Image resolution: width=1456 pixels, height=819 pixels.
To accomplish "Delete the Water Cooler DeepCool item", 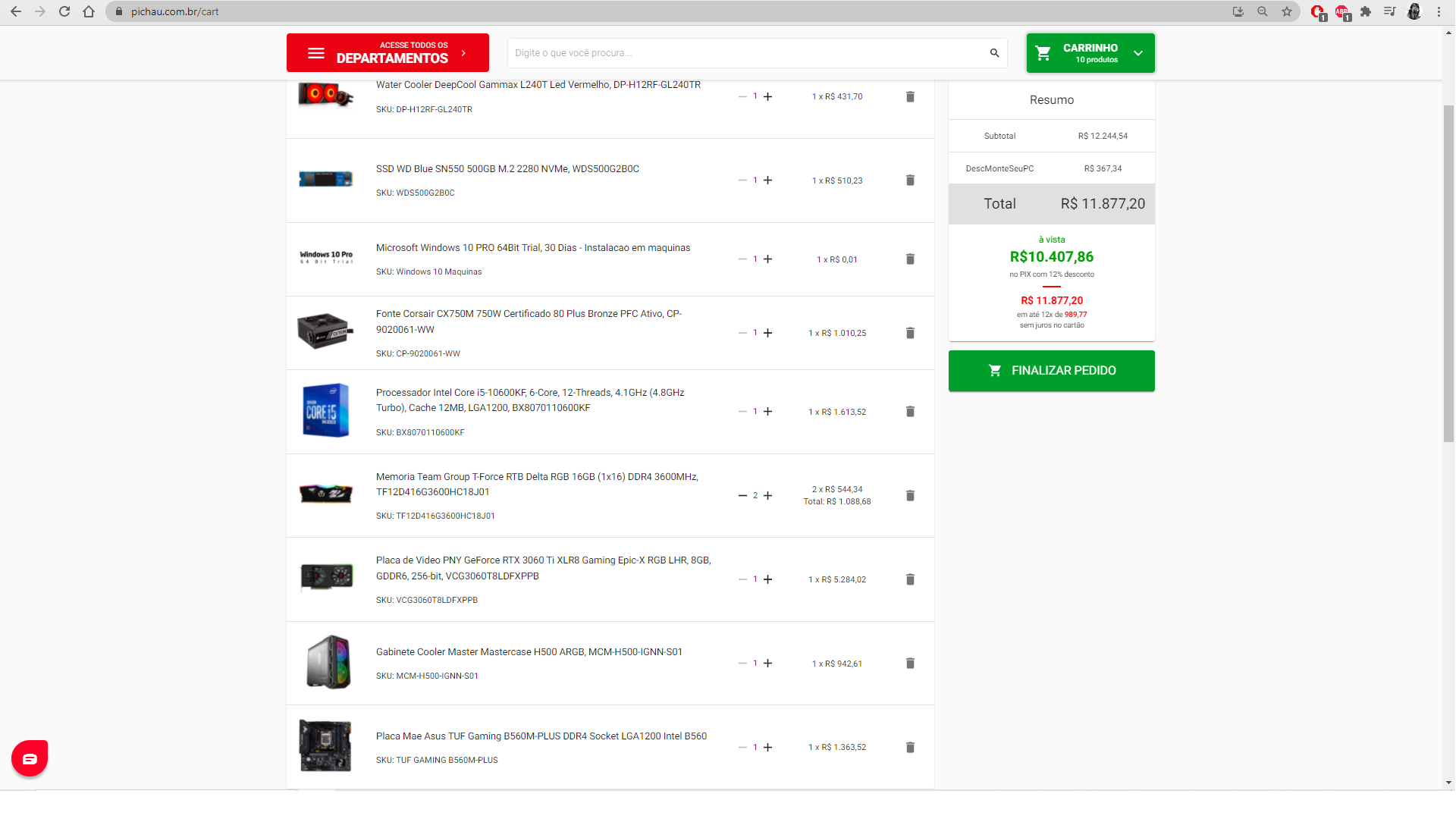I will (x=910, y=96).
